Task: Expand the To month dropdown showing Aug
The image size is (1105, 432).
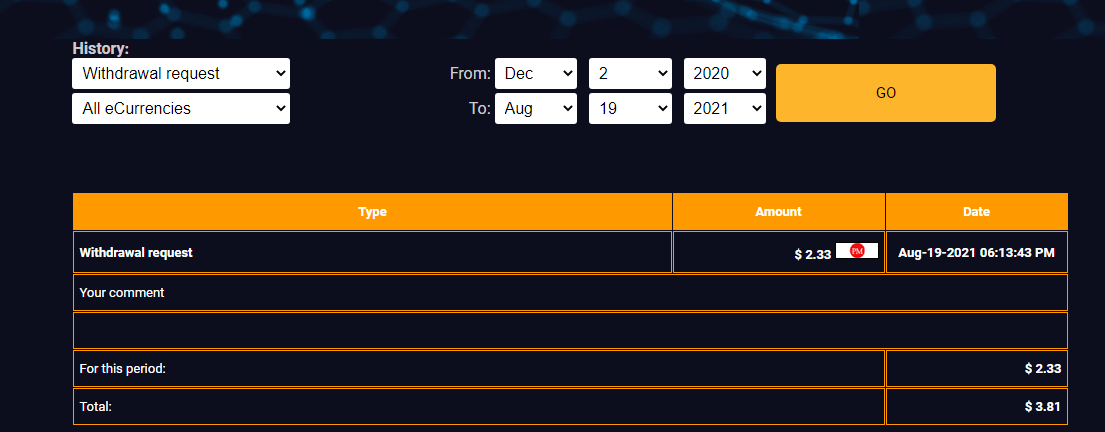Action: (536, 109)
